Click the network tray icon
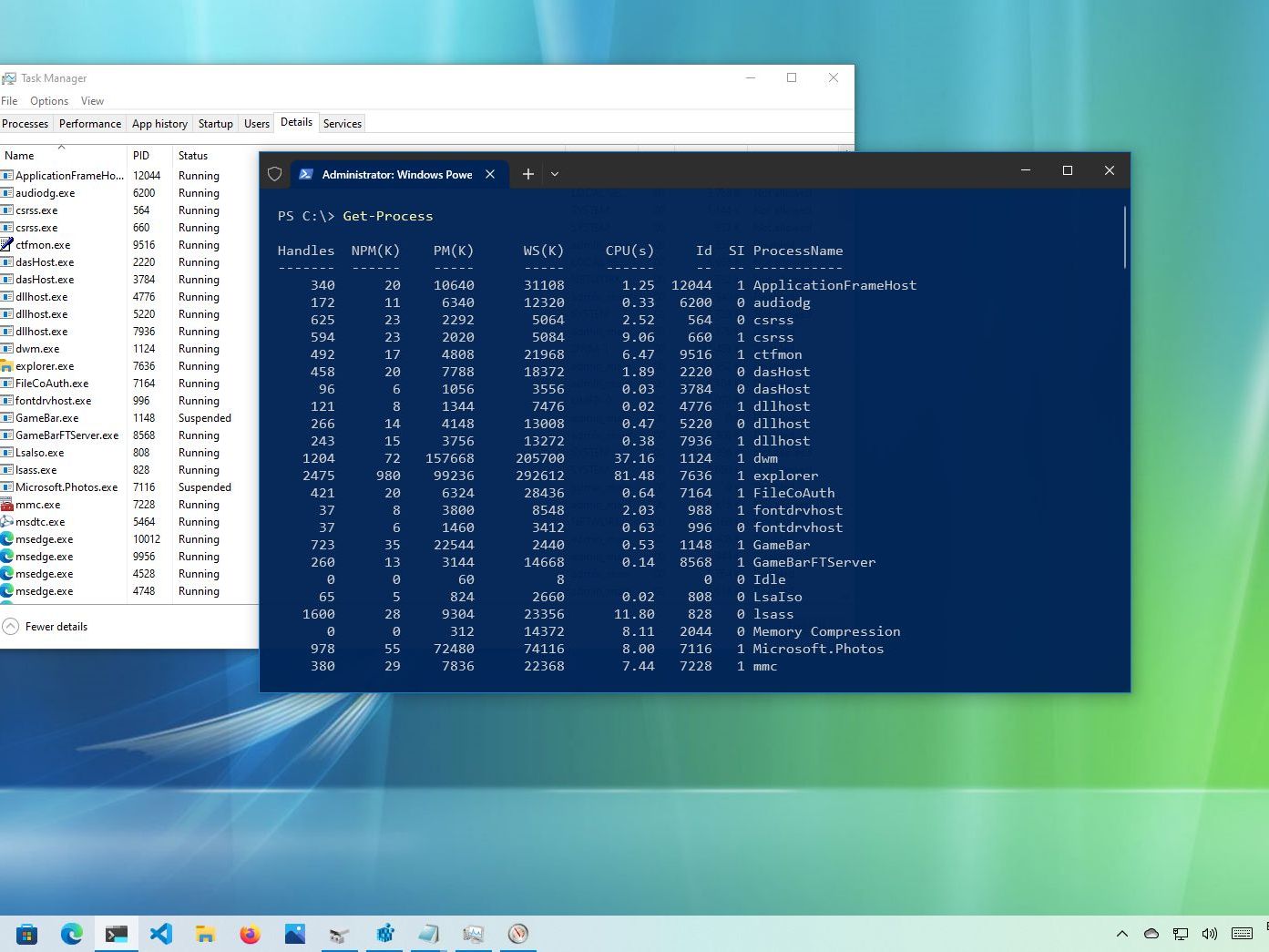 pos(1181,934)
